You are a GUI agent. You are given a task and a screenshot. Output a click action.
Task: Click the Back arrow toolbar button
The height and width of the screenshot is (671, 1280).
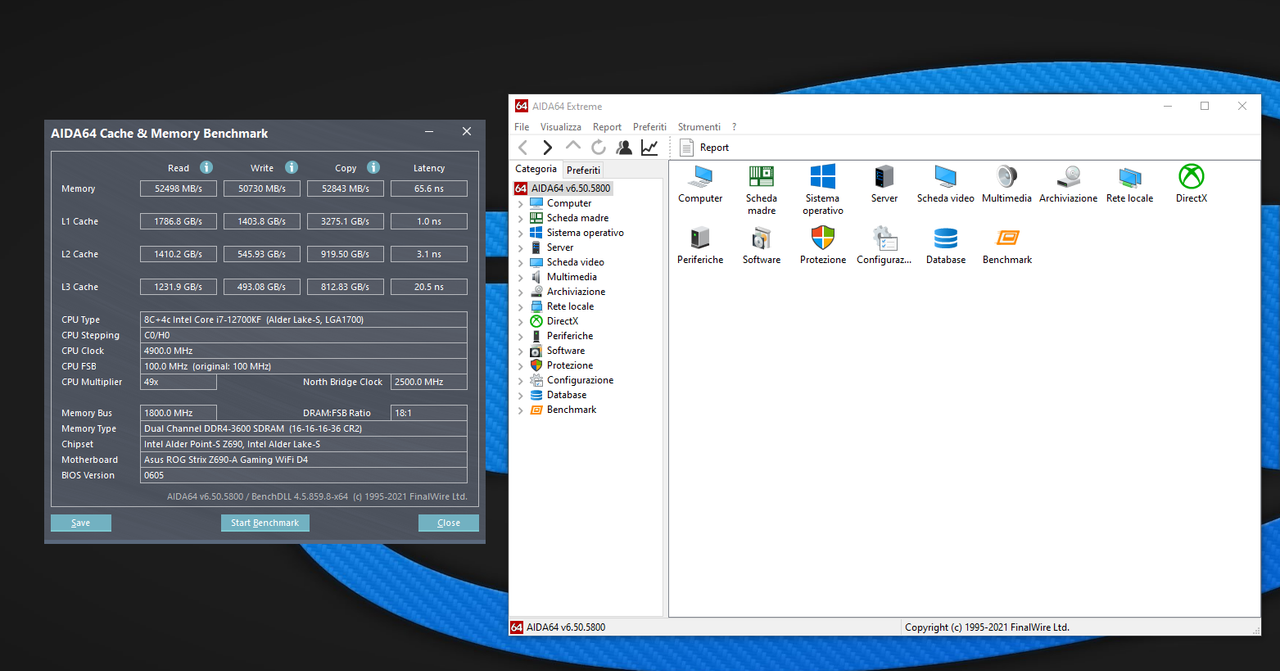[x=523, y=147]
